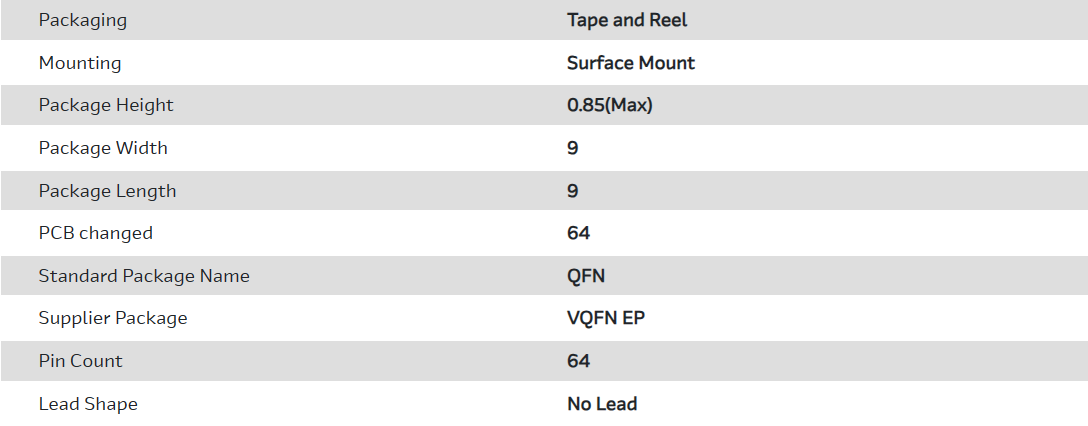
Task: Click the Pin Count label
Action: pyautogui.click(x=81, y=361)
